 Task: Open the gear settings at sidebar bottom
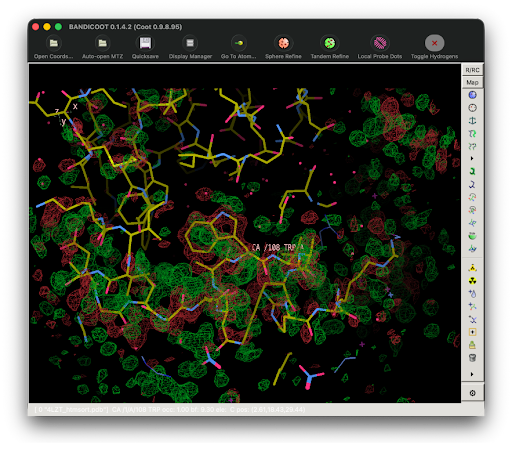472,393
